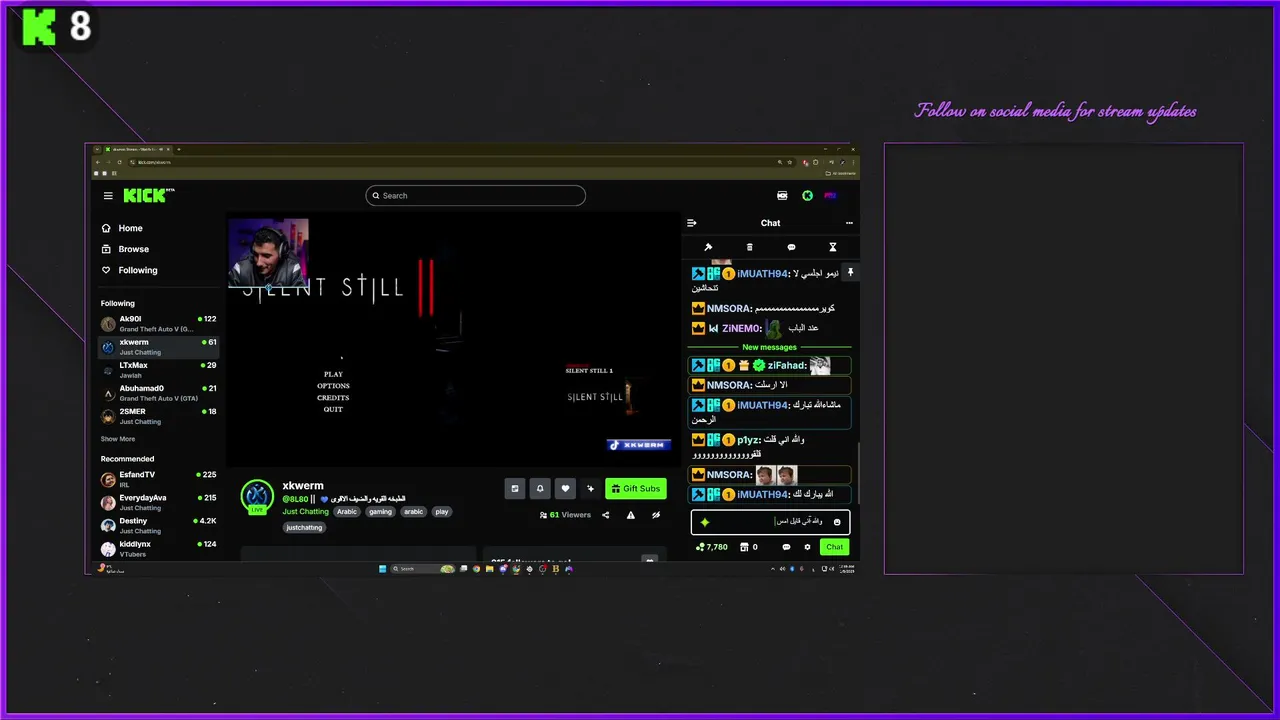The height and width of the screenshot is (720, 1280).
Task: Open the Just Chatting category link
Action: (x=305, y=511)
